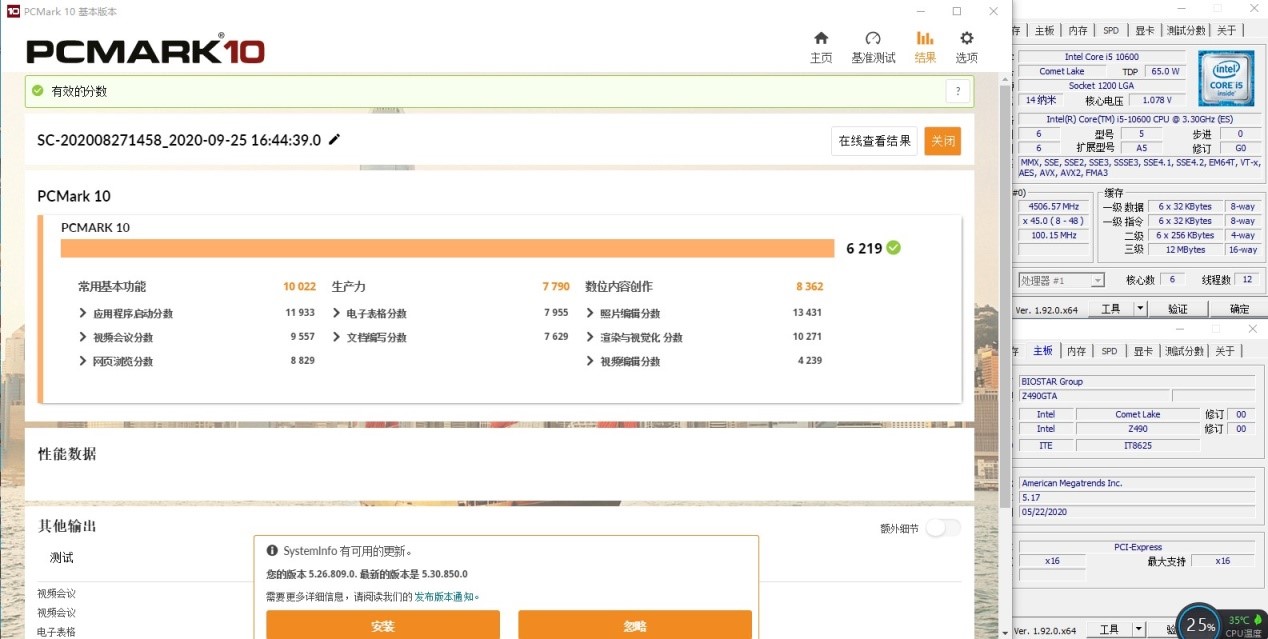This screenshot has height=639, width=1268.
Task: Click the 电子表格 row in test list
Action: (x=58, y=632)
